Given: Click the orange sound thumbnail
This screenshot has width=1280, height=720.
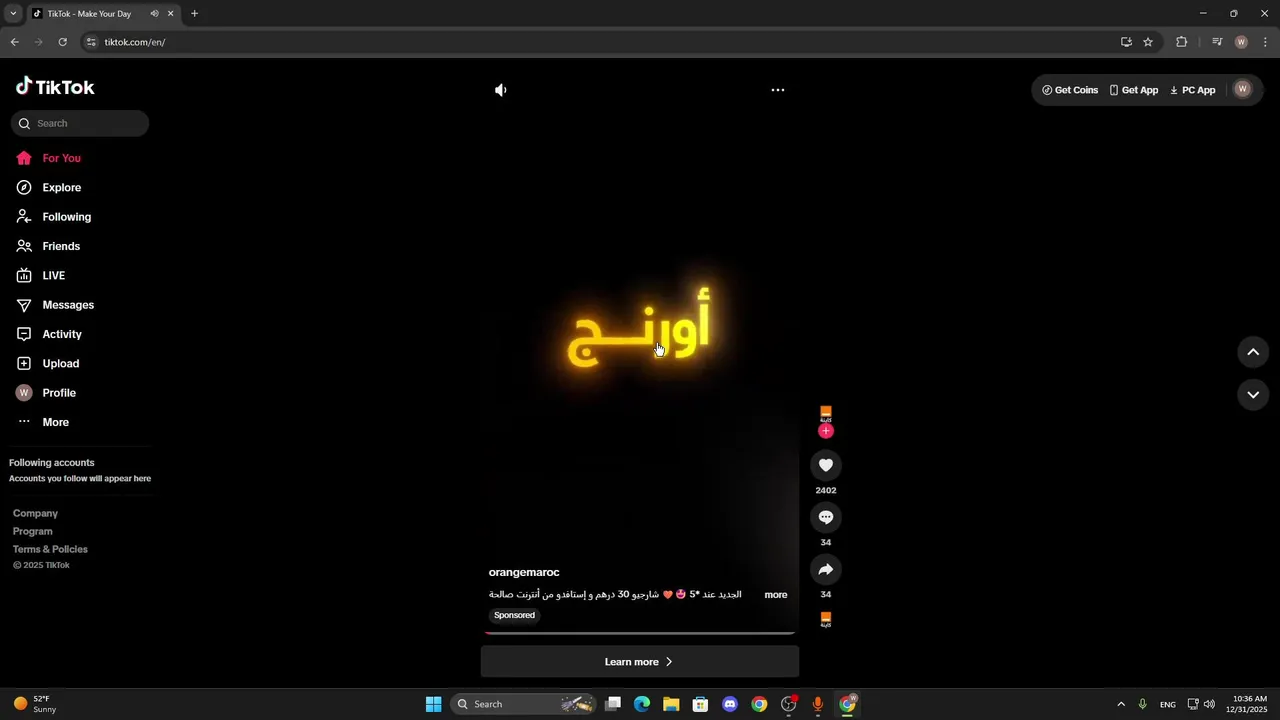Looking at the screenshot, I should pos(826,620).
